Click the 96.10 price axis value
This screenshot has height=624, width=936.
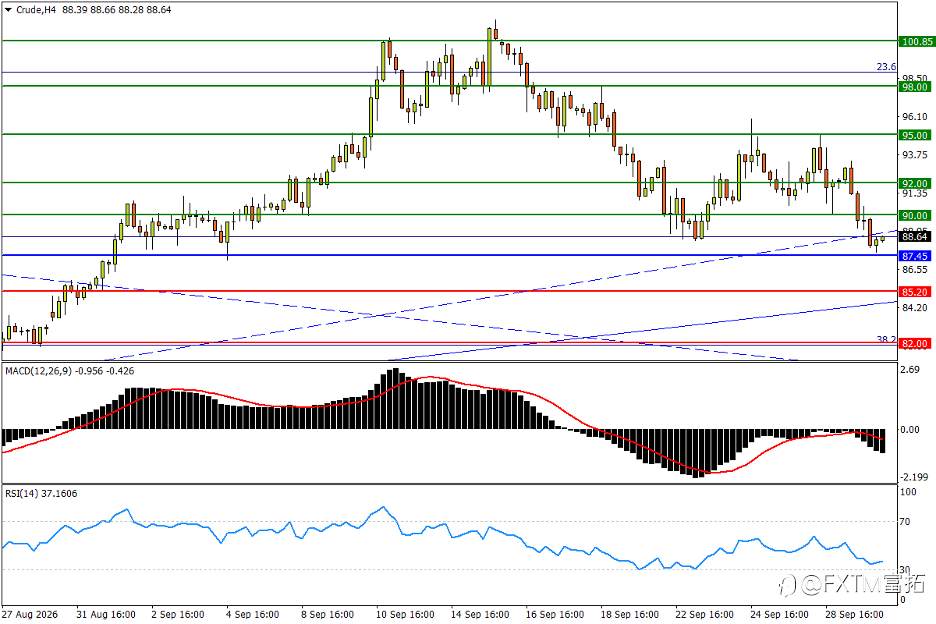(915, 116)
